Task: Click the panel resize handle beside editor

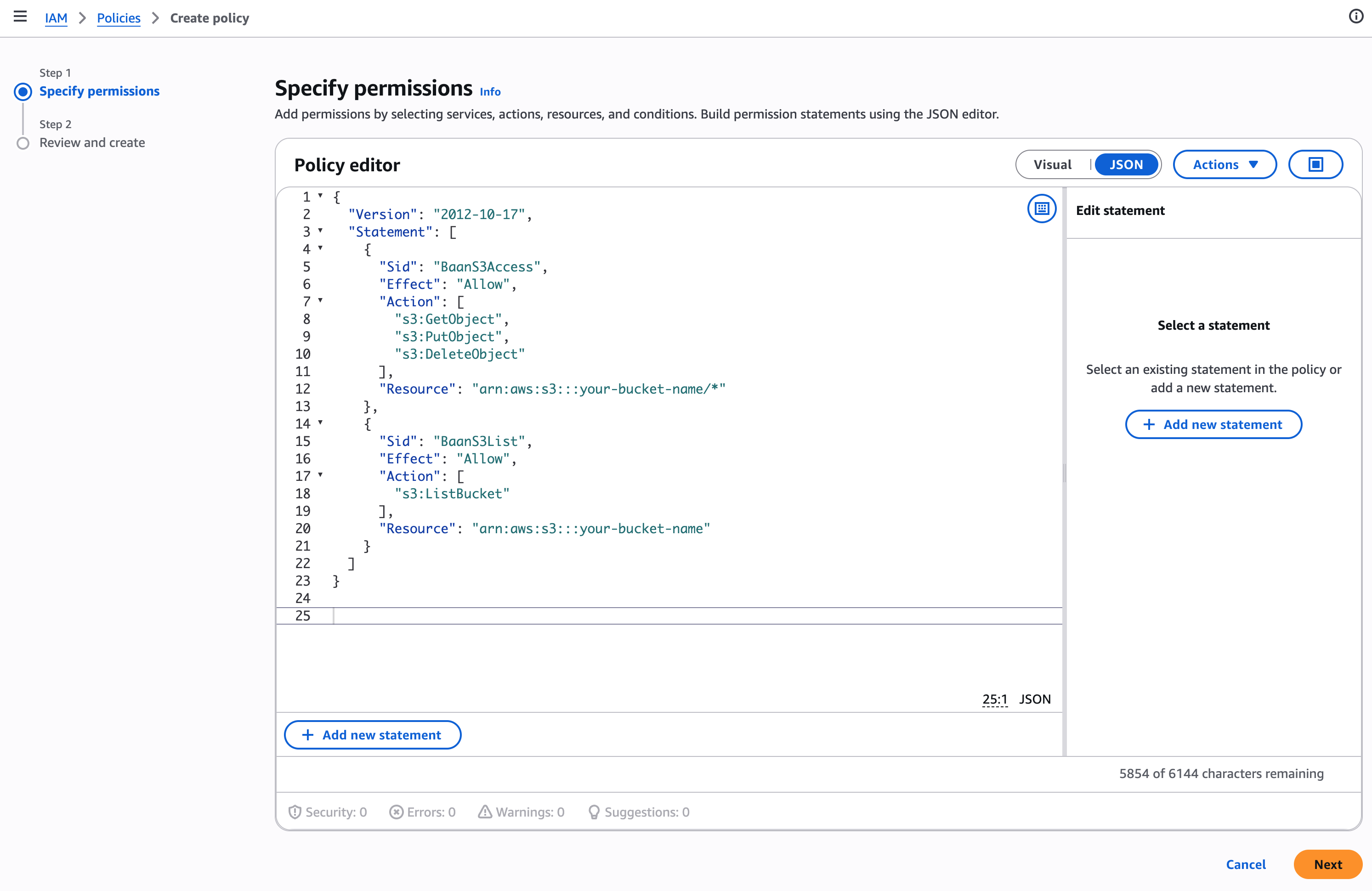Action: click(1064, 473)
